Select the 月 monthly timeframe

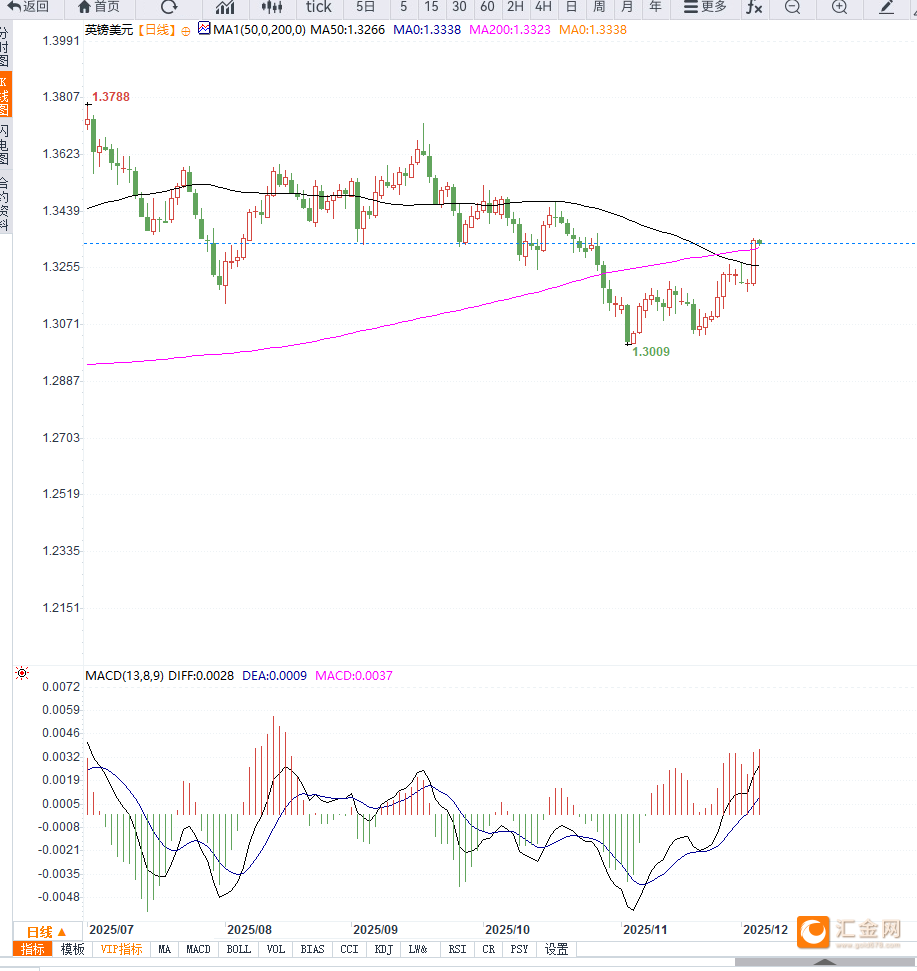coord(627,7)
